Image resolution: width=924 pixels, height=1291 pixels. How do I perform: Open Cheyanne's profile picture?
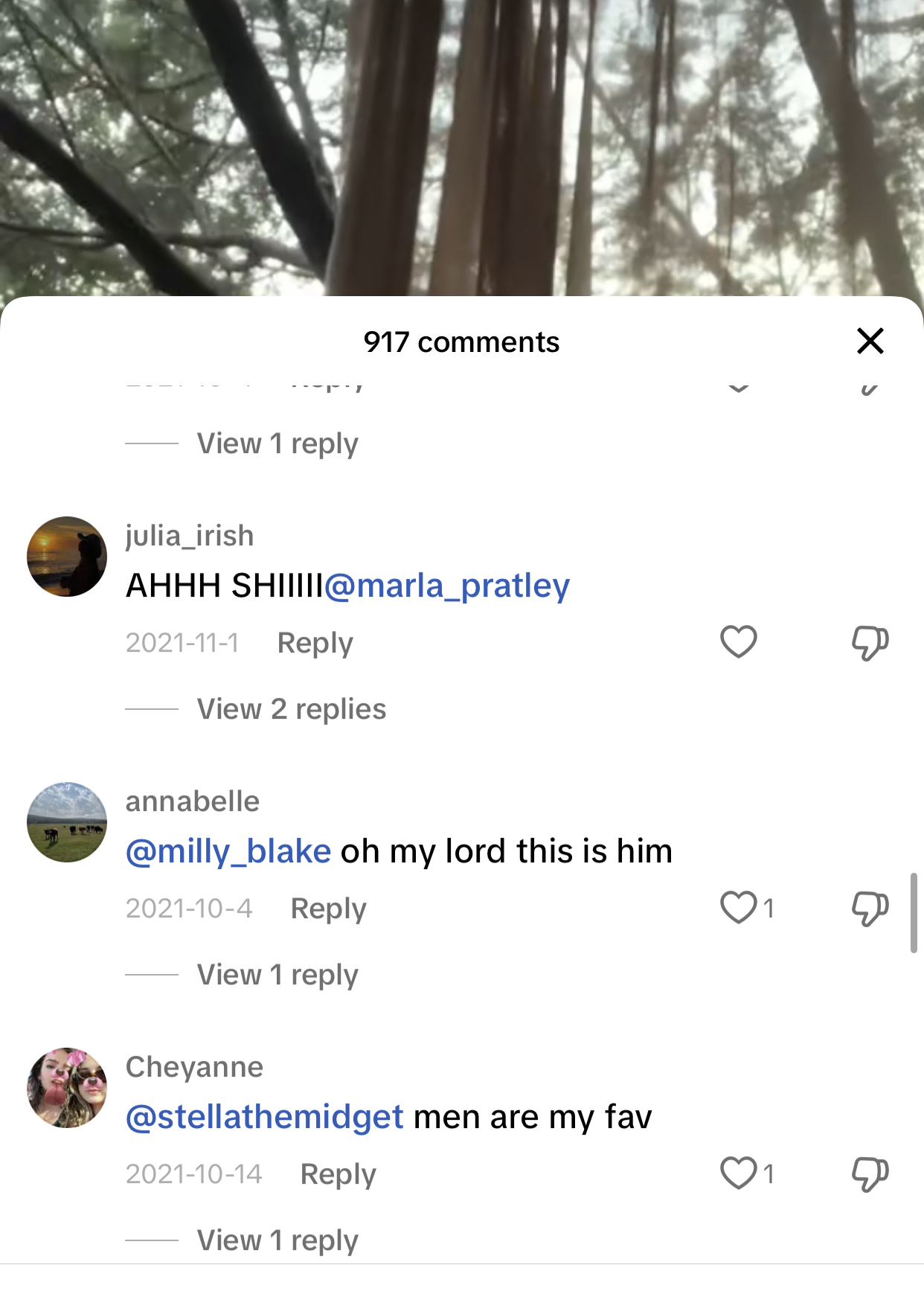(67, 1088)
